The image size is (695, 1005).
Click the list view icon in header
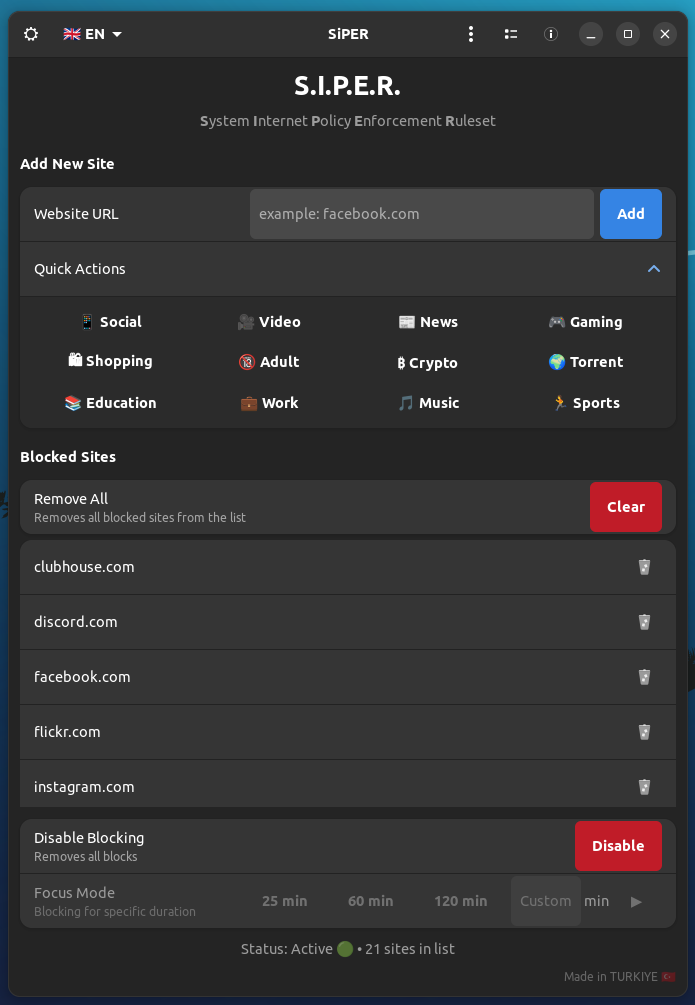tap(511, 34)
